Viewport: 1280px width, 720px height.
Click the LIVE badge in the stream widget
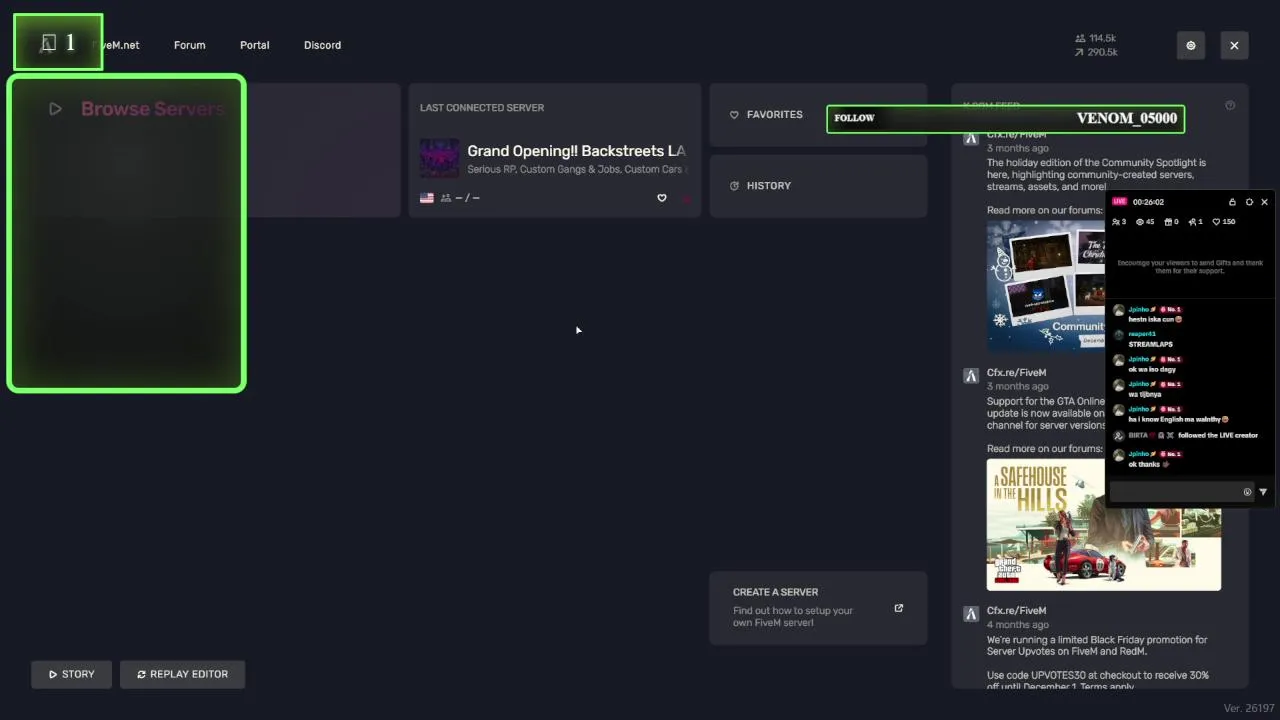1119,202
